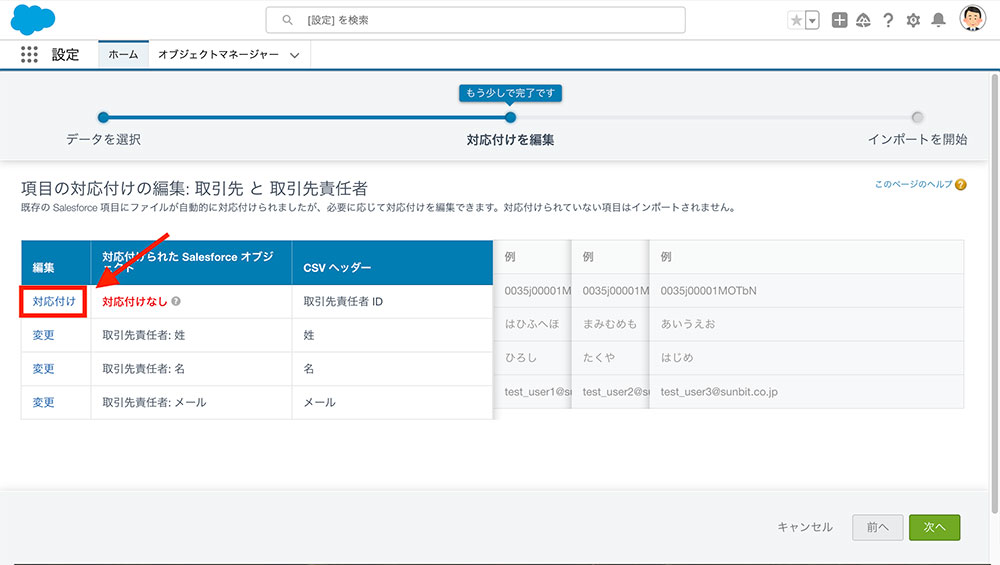The width and height of the screenshot is (1000, 565).
Task: Click 変更 link for the 姓 row
Action: (x=43, y=335)
